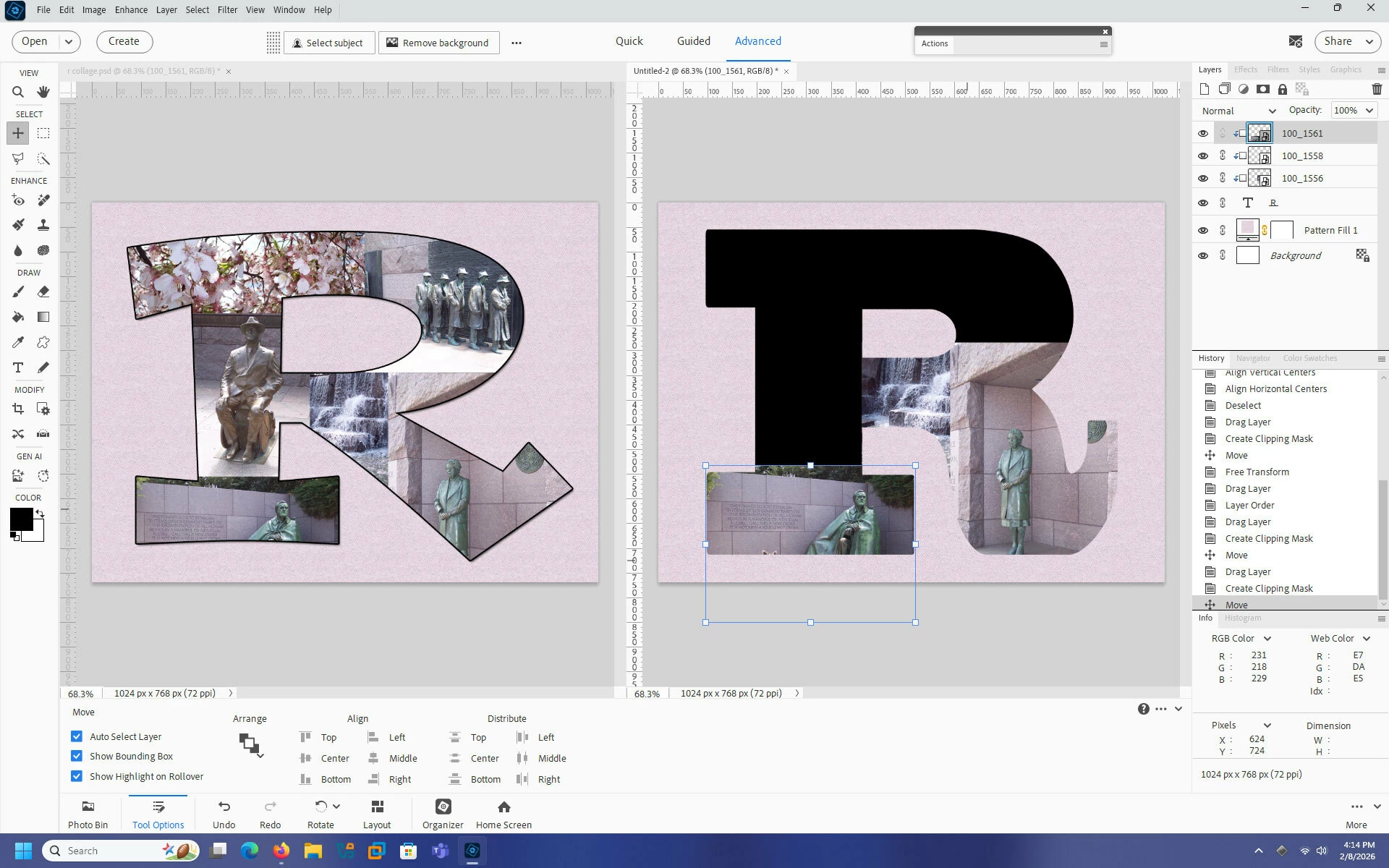
Task: Select the Crop tool
Action: [x=18, y=409]
